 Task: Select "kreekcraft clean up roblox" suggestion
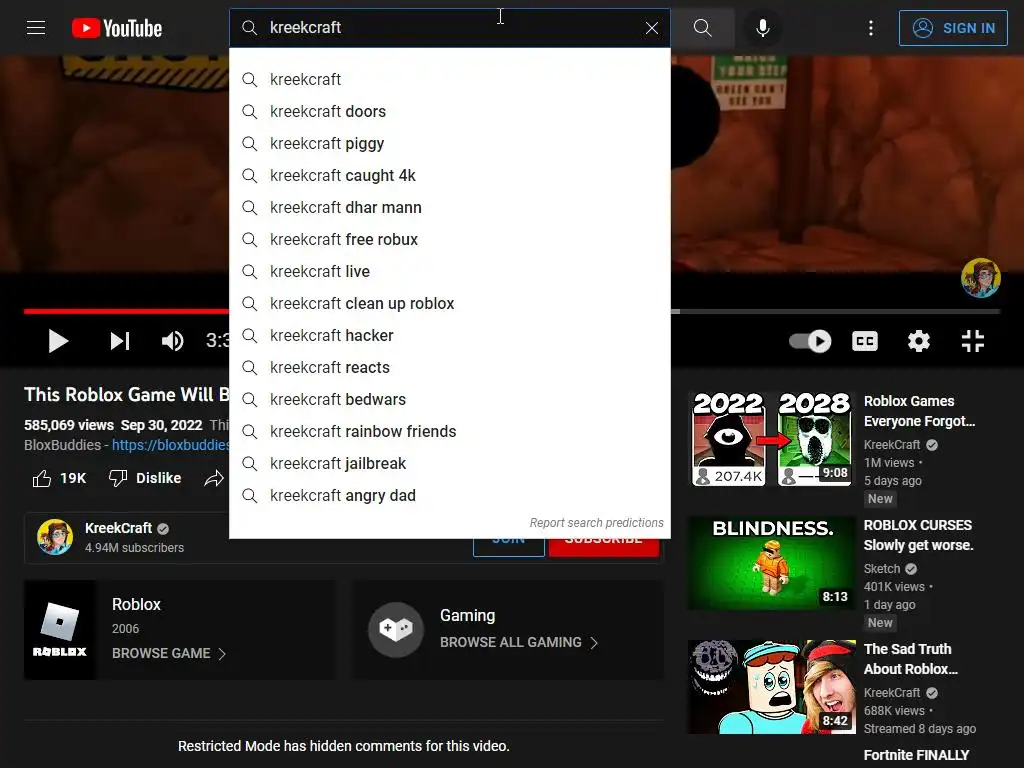pos(449,304)
